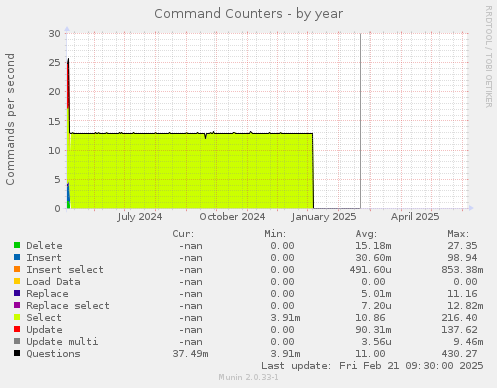The image size is (497, 388).
Task: Click the lime Select filled area in graph
Action: click(192, 171)
